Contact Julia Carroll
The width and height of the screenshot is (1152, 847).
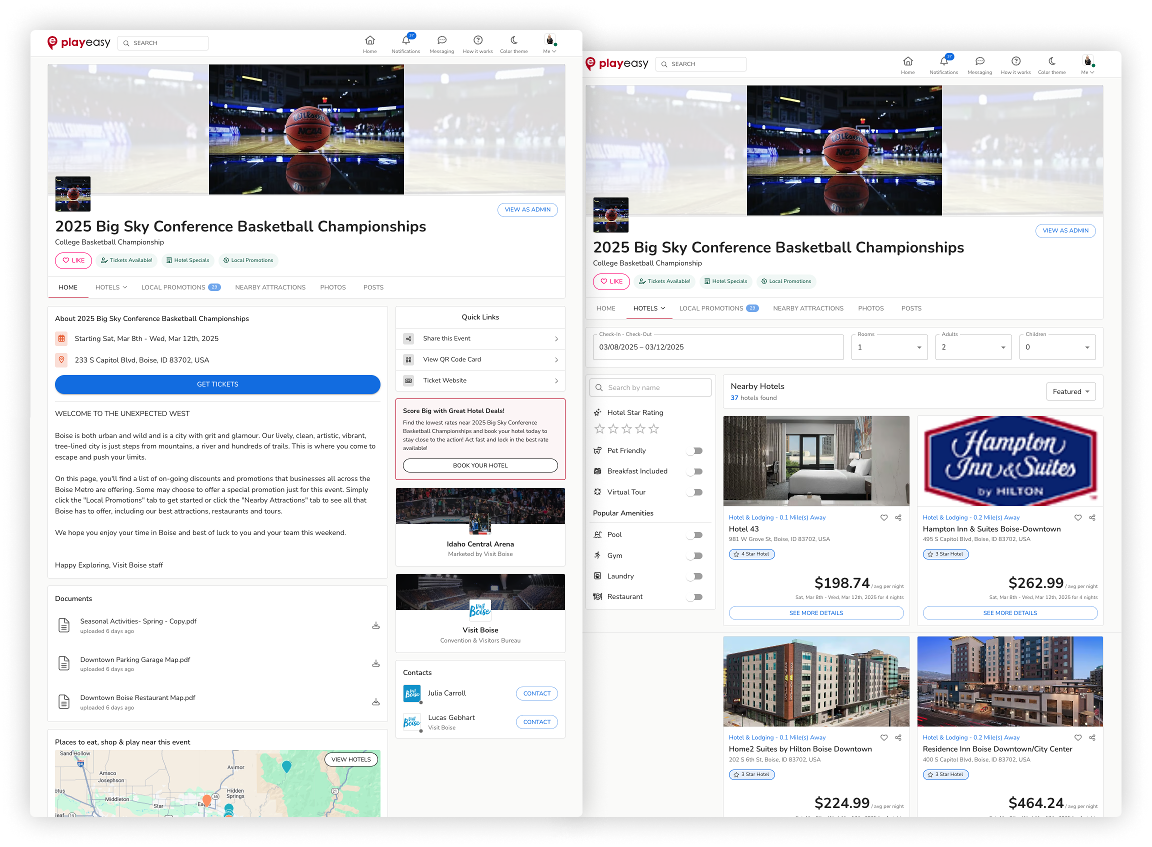click(537, 693)
